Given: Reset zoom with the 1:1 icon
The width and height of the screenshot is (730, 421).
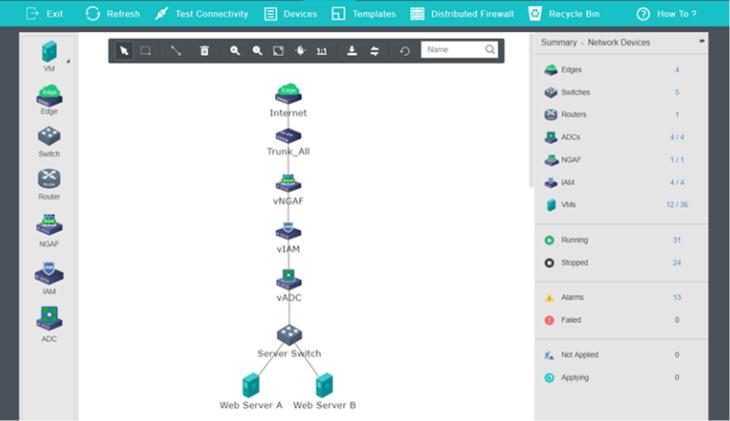Looking at the screenshot, I should click(x=322, y=50).
